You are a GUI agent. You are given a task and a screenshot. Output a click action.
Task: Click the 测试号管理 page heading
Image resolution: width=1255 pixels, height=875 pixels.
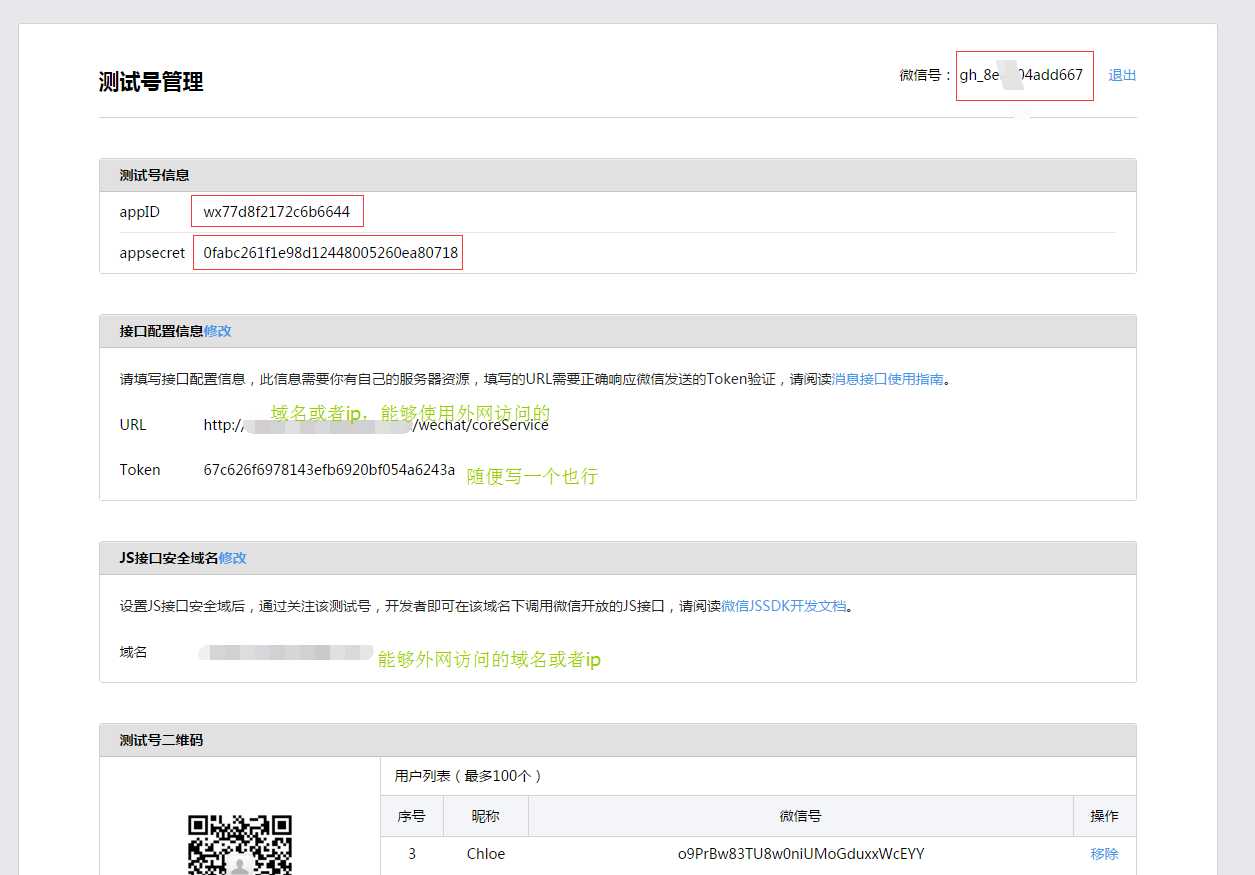pos(151,82)
